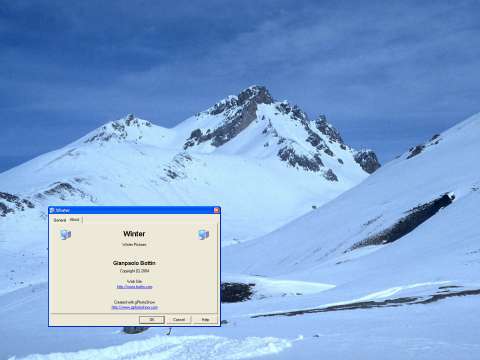Click the blue Winter dialog title bar
This screenshot has width=480, height=360.
(x=134, y=210)
